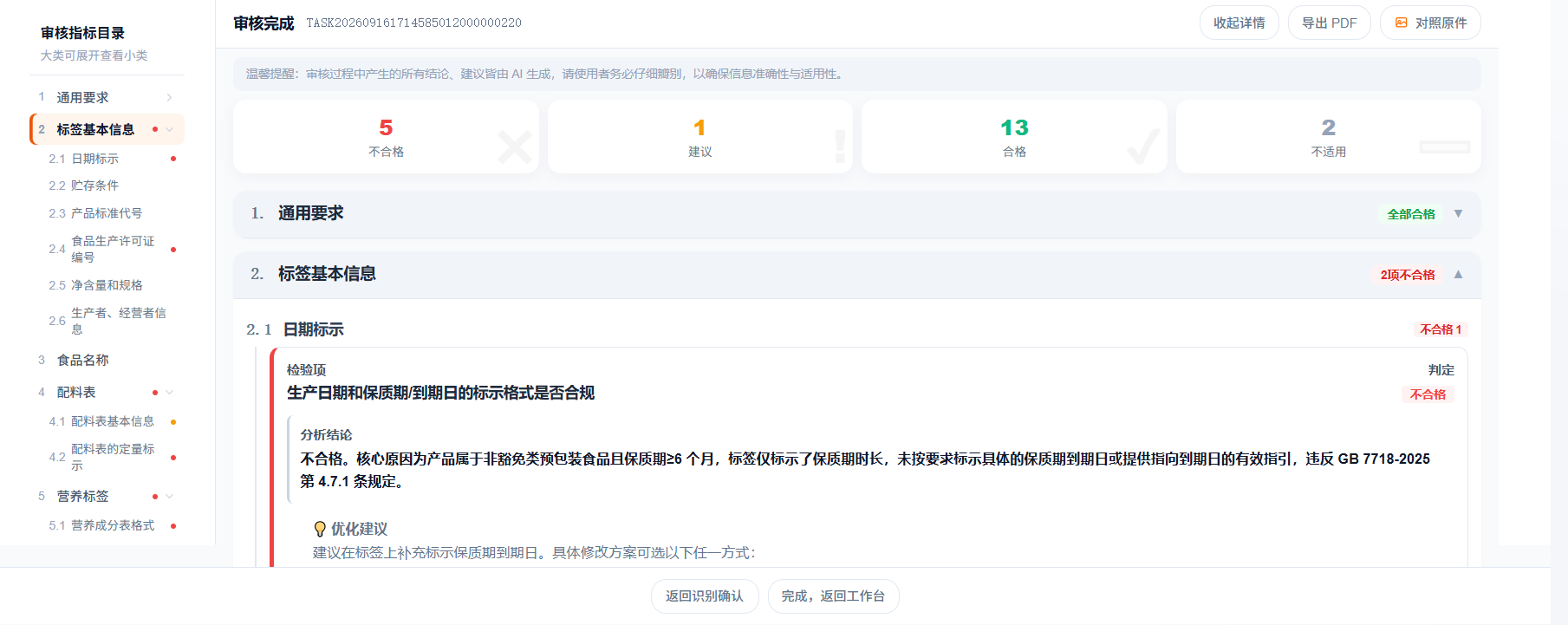Go to 5.1 营养成分表格式

coord(113,525)
